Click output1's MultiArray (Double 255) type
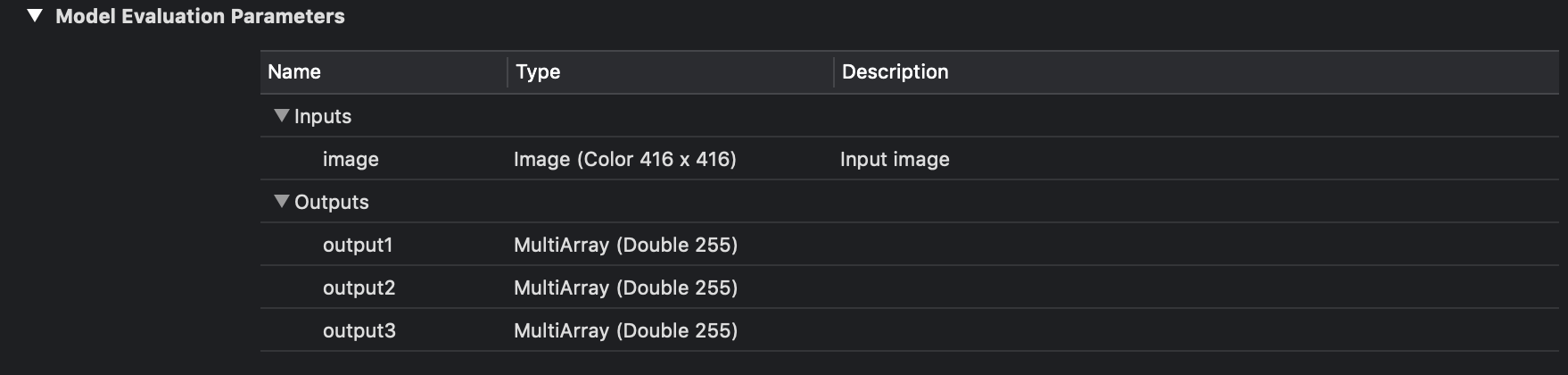Image resolution: width=1568 pixels, height=375 pixels. (x=625, y=245)
